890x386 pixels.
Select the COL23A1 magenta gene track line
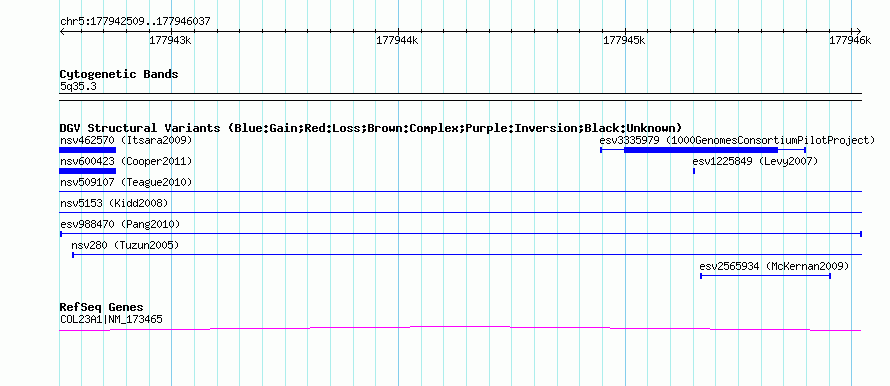[460, 328]
